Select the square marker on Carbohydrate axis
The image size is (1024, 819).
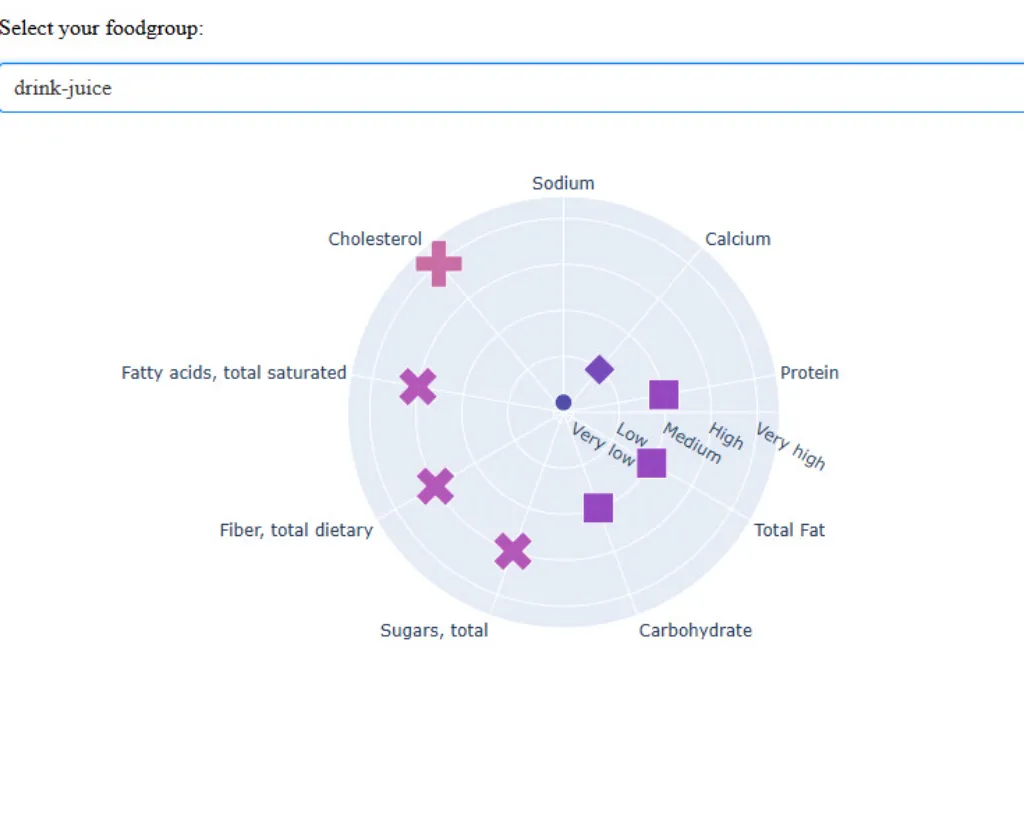[598, 508]
